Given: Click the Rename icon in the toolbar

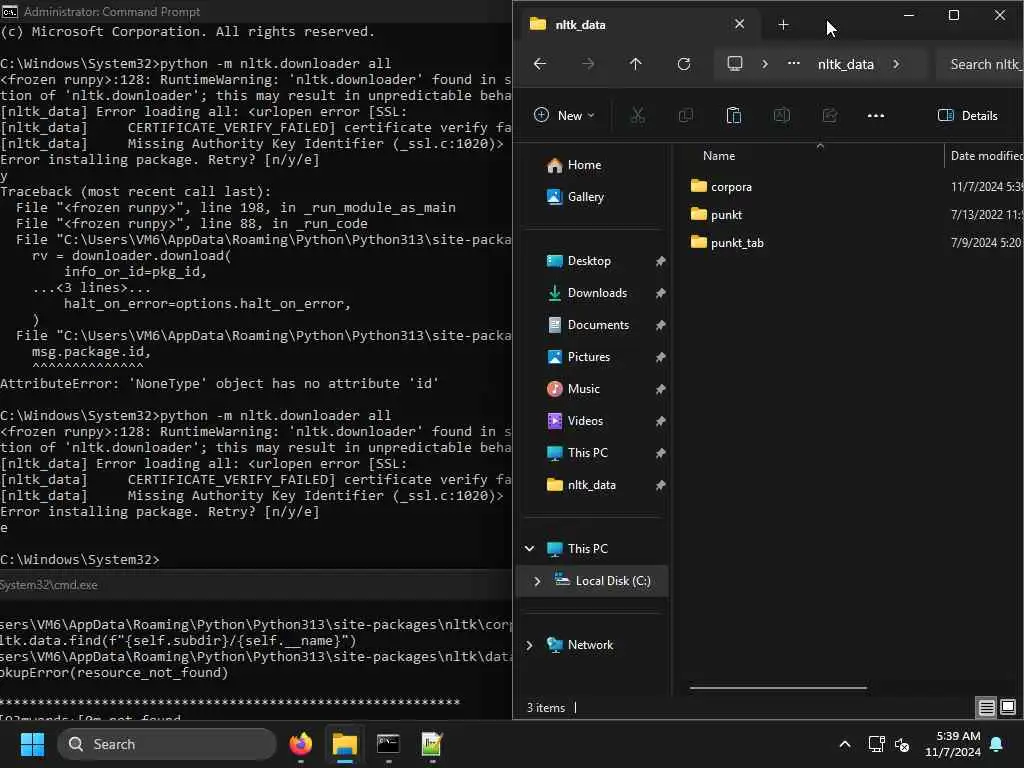Looking at the screenshot, I should [x=782, y=116].
